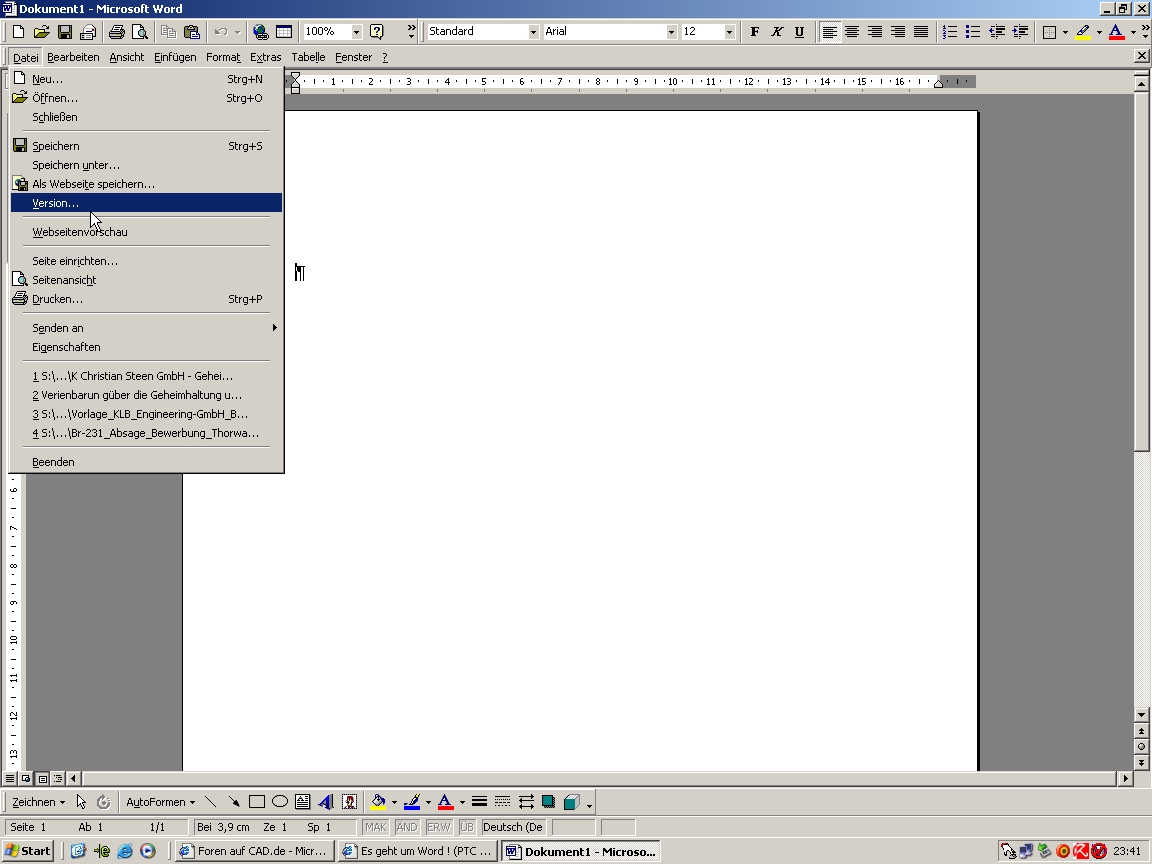The height and width of the screenshot is (864, 1152).
Task: Open the highlight color dropdown arrow
Action: tap(1099, 32)
